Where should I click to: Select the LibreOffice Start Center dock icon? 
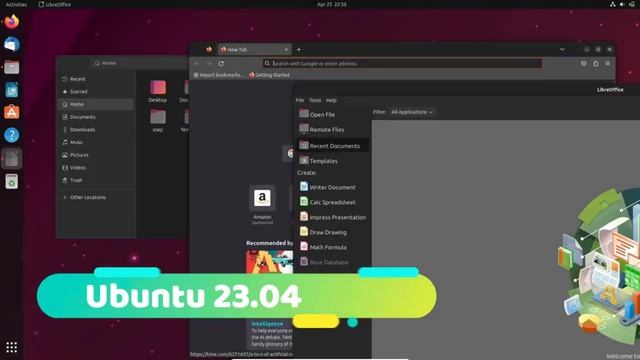(x=11, y=158)
